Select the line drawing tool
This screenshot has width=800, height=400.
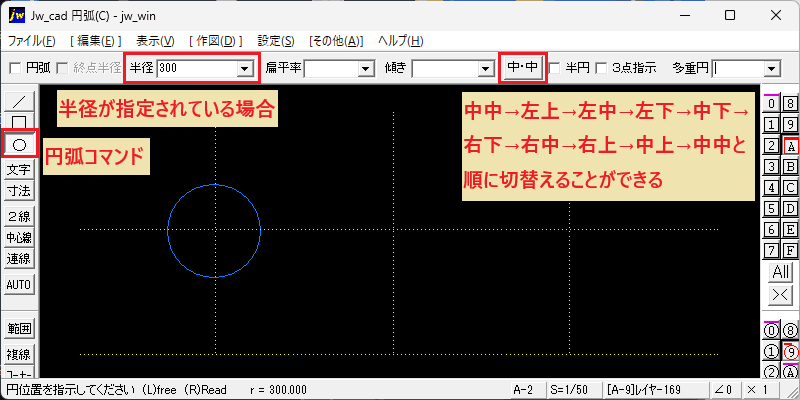[x=19, y=102]
